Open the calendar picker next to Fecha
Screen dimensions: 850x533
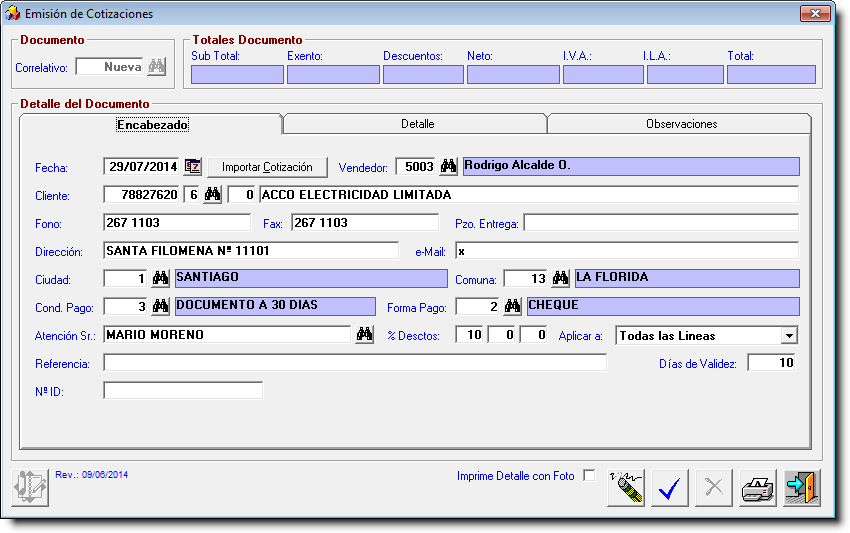pos(192,166)
